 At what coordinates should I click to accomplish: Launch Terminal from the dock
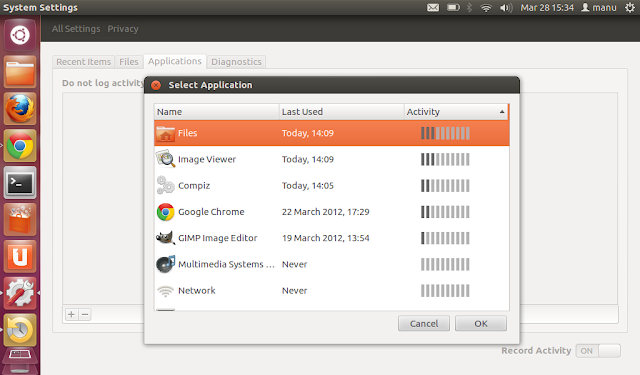tap(20, 182)
